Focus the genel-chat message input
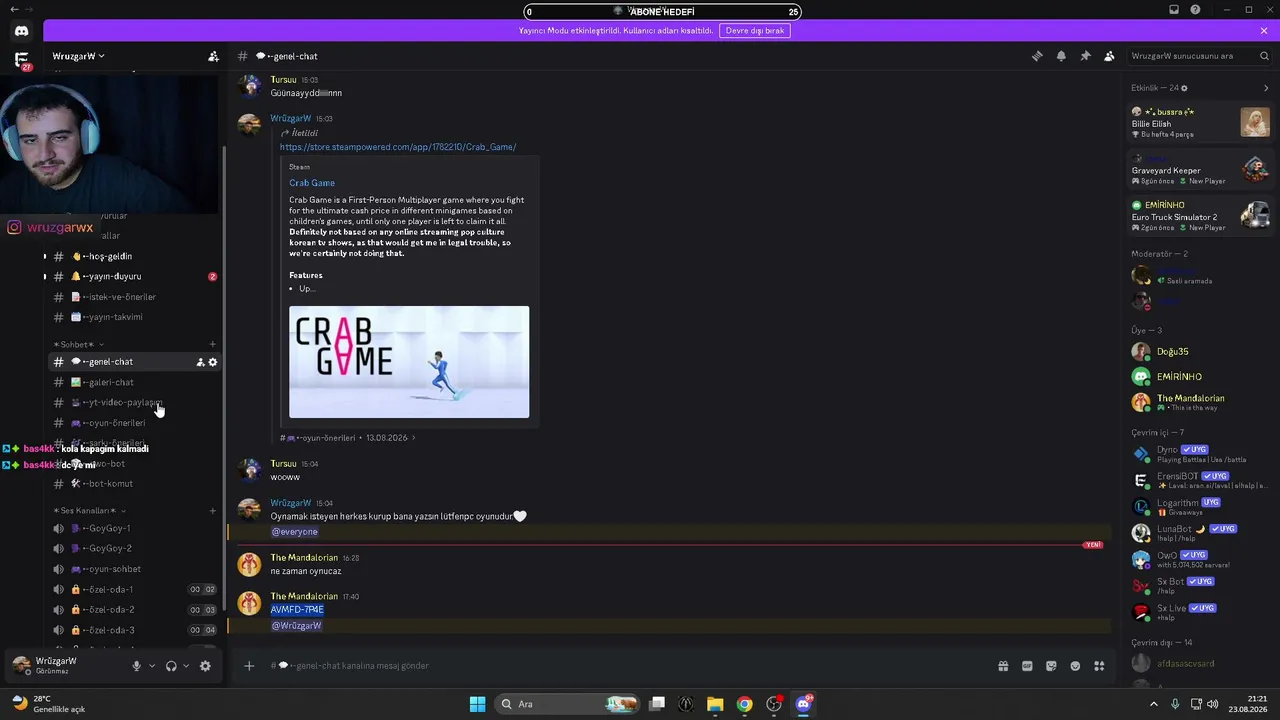1280x720 pixels. click(620, 666)
